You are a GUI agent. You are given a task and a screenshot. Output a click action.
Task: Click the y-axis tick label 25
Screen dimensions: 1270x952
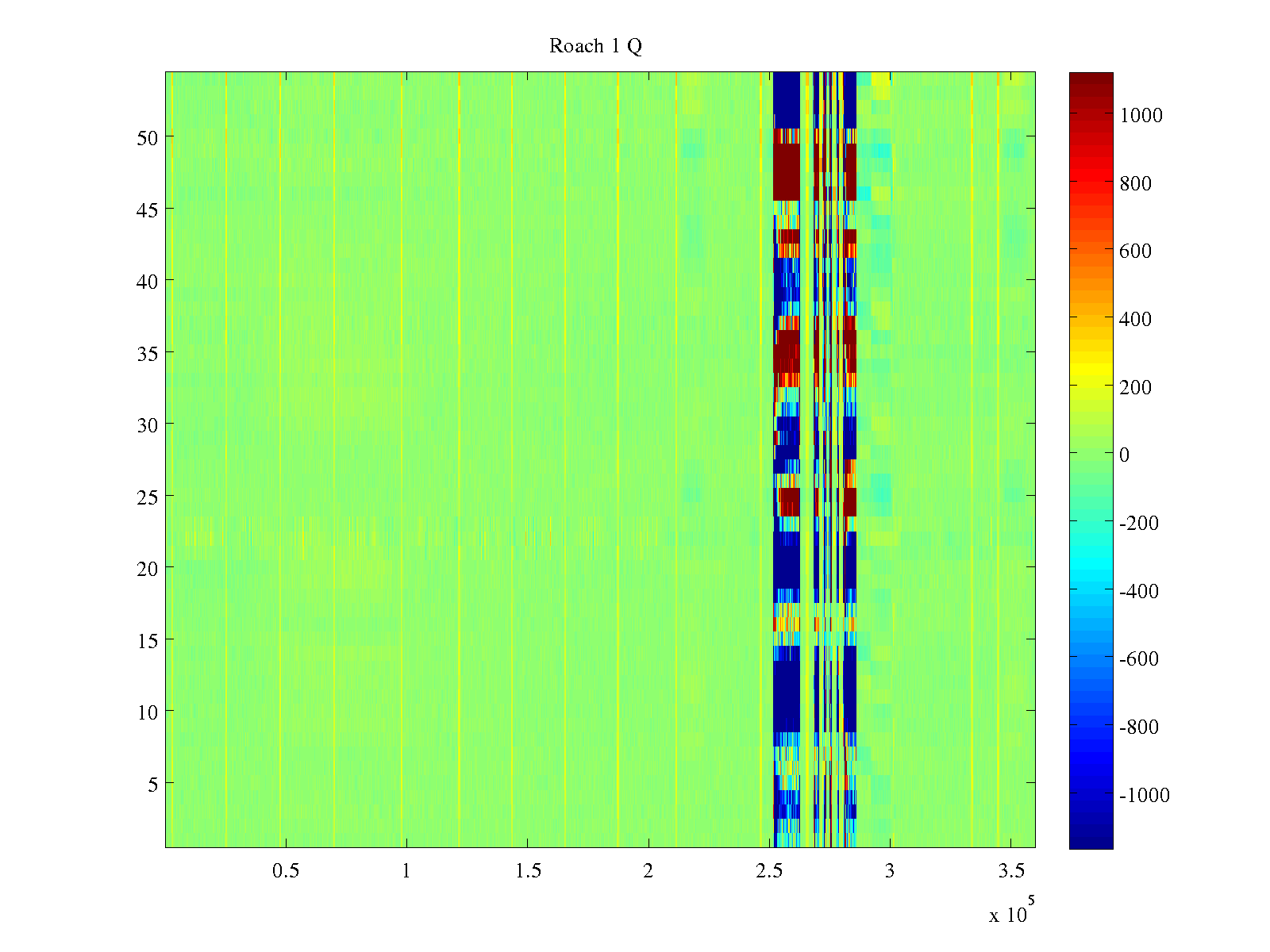[147, 497]
